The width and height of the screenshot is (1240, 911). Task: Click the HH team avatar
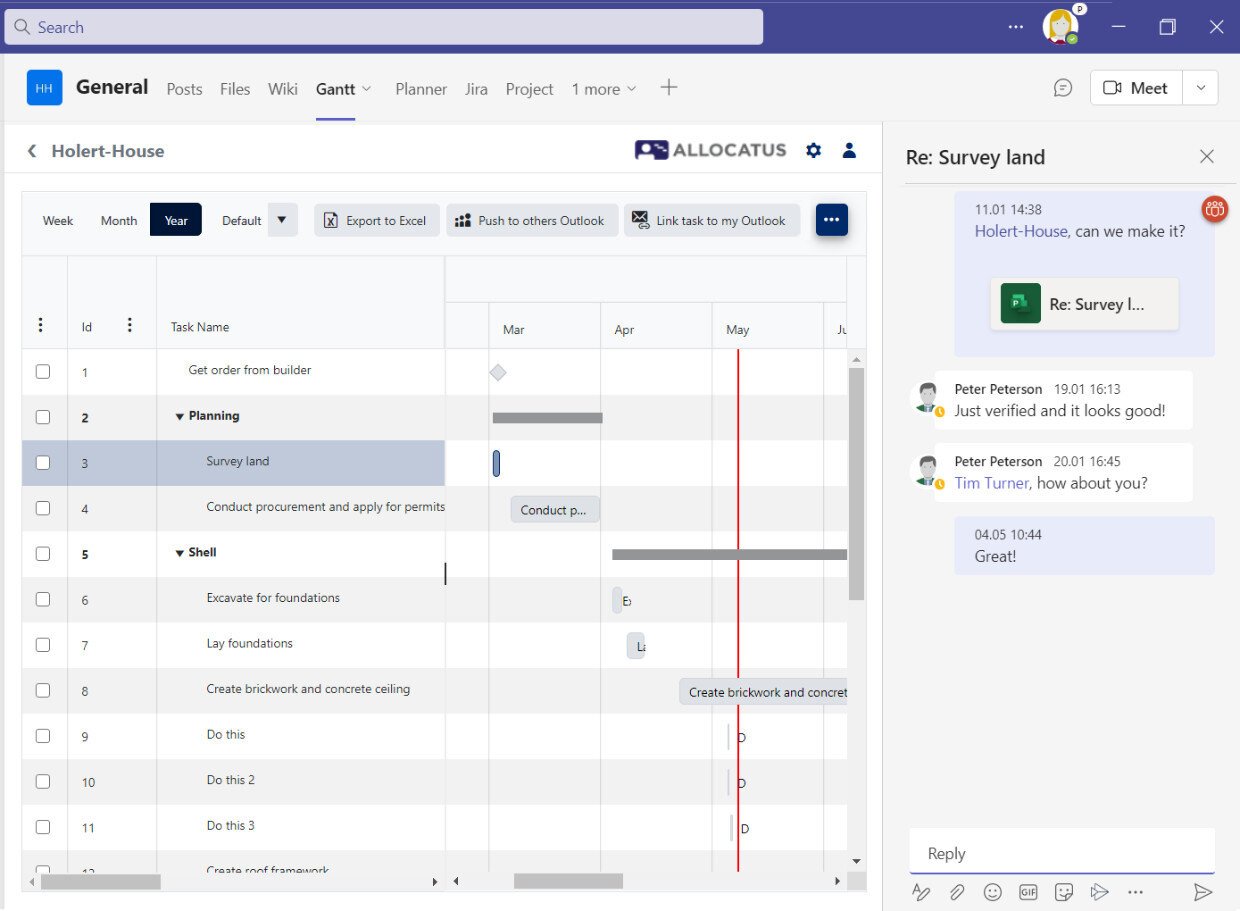44,88
